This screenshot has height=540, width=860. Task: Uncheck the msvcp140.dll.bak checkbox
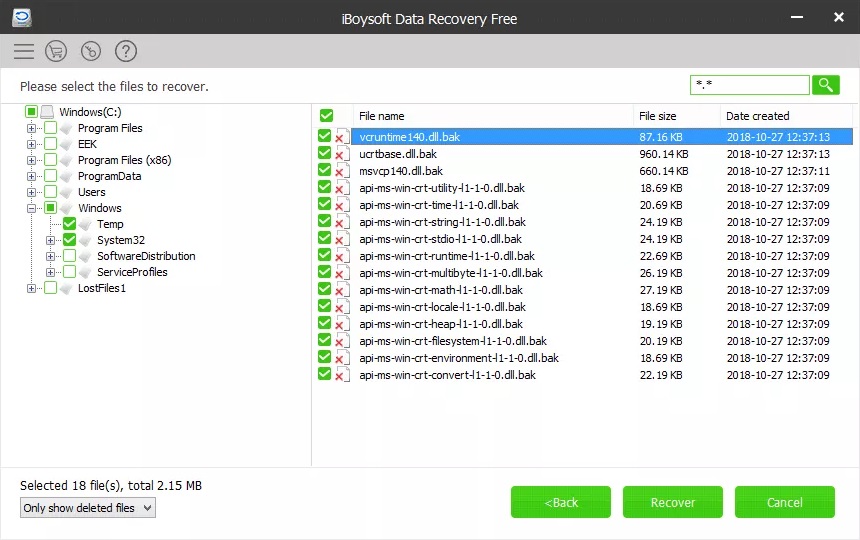click(x=324, y=170)
